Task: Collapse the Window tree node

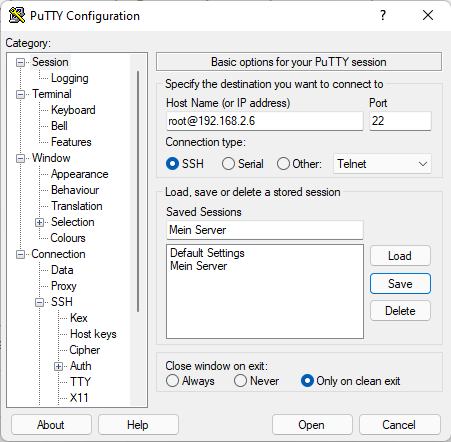Action: tap(21, 159)
